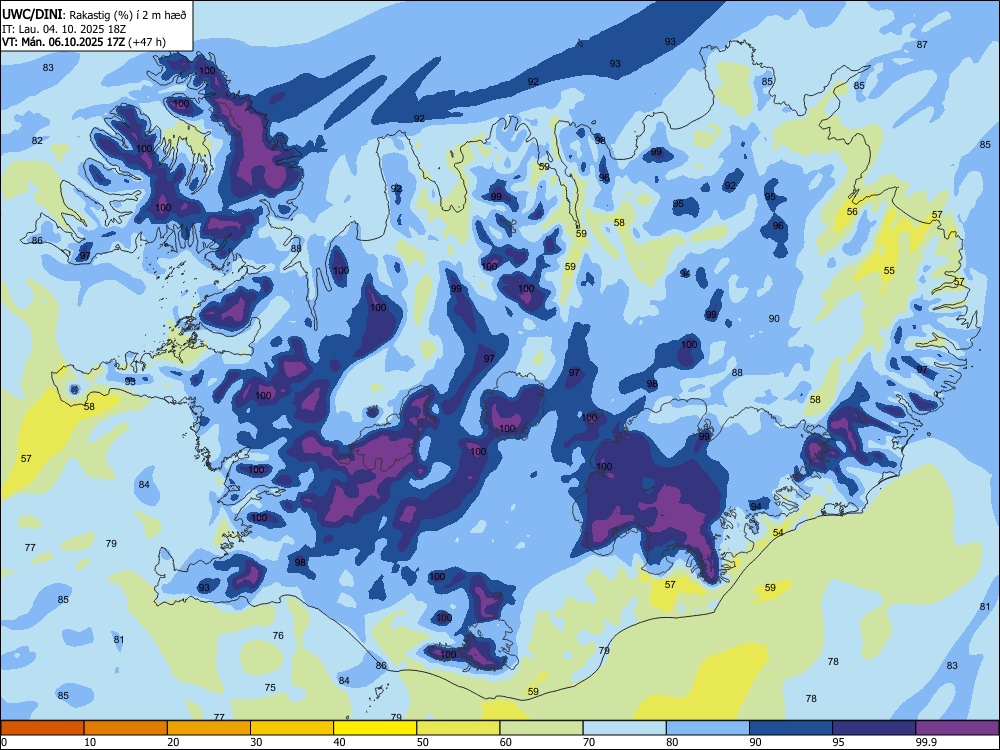
Task: Click the legend label 30
Action: pos(256,742)
